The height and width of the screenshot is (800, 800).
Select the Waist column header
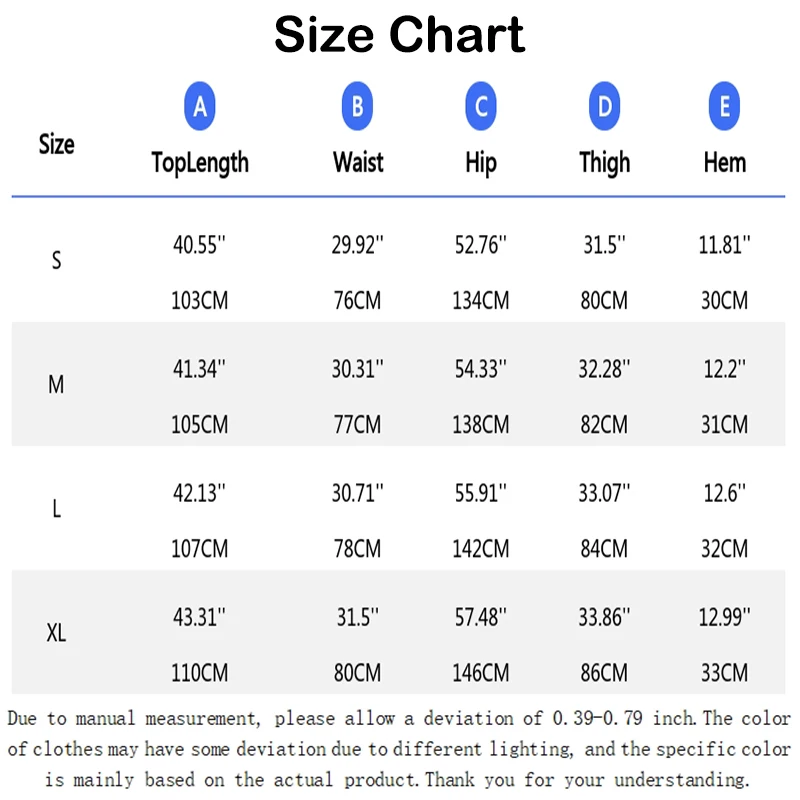pyautogui.click(x=358, y=163)
